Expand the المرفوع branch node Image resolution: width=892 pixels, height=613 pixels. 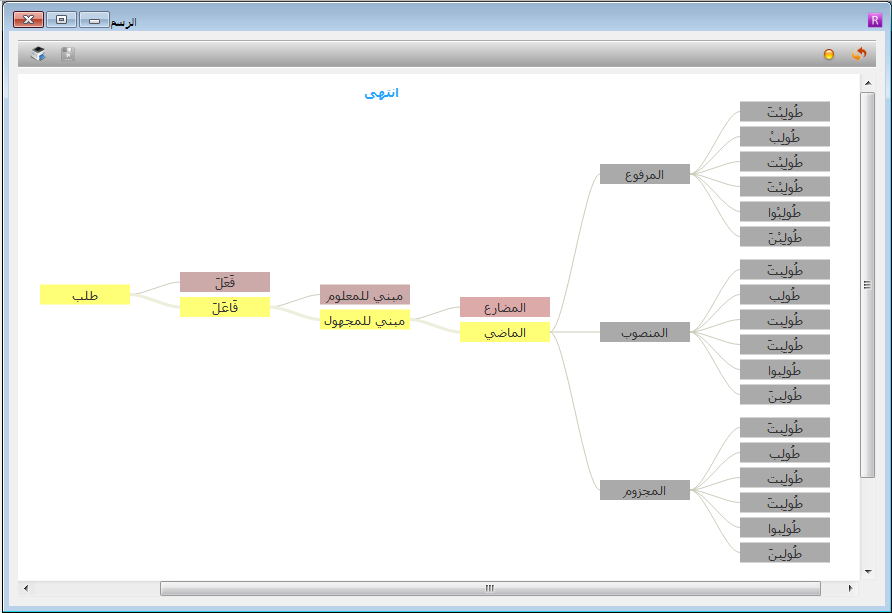point(645,174)
